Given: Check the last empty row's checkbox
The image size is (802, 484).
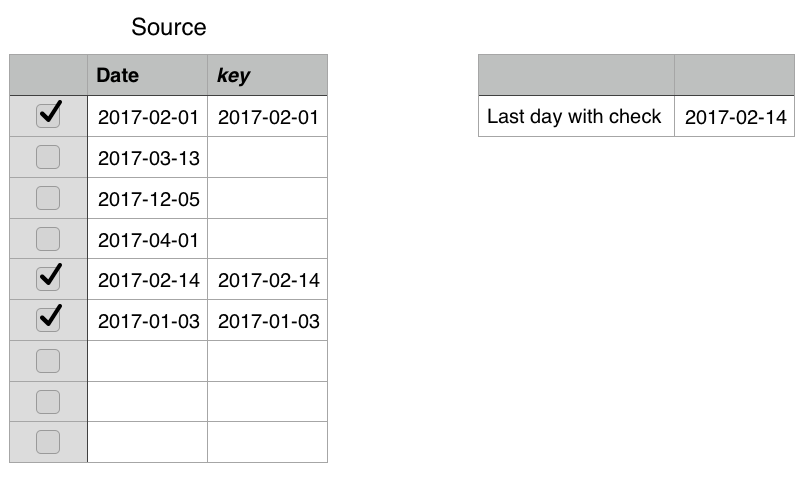Looking at the screenshot, I should pyautogui.click(x=48, y=442).
